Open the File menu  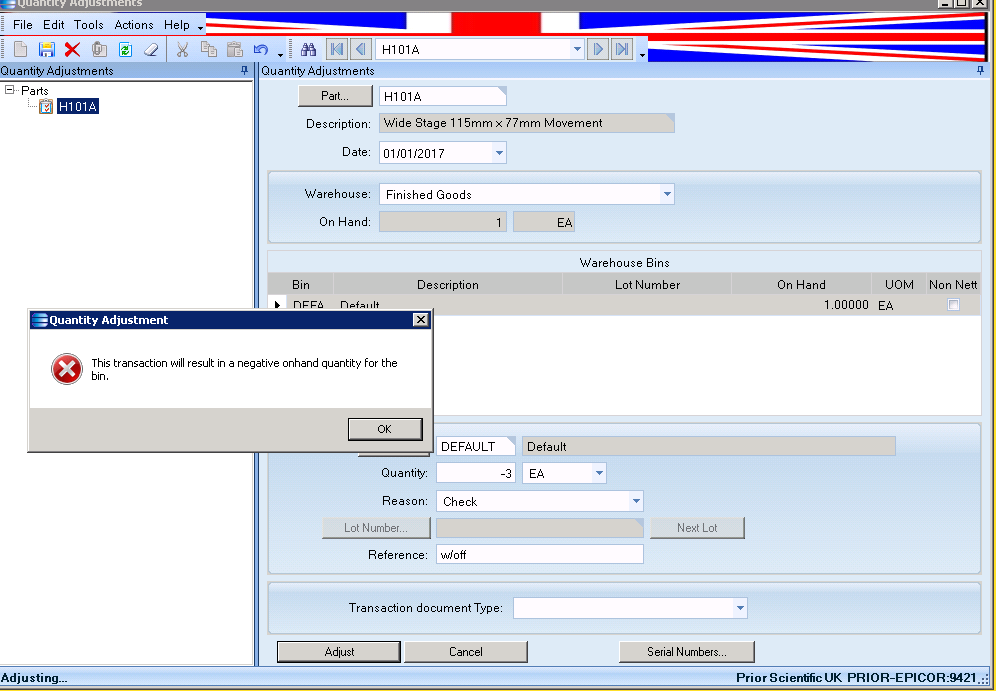click(x=22, y=25)
